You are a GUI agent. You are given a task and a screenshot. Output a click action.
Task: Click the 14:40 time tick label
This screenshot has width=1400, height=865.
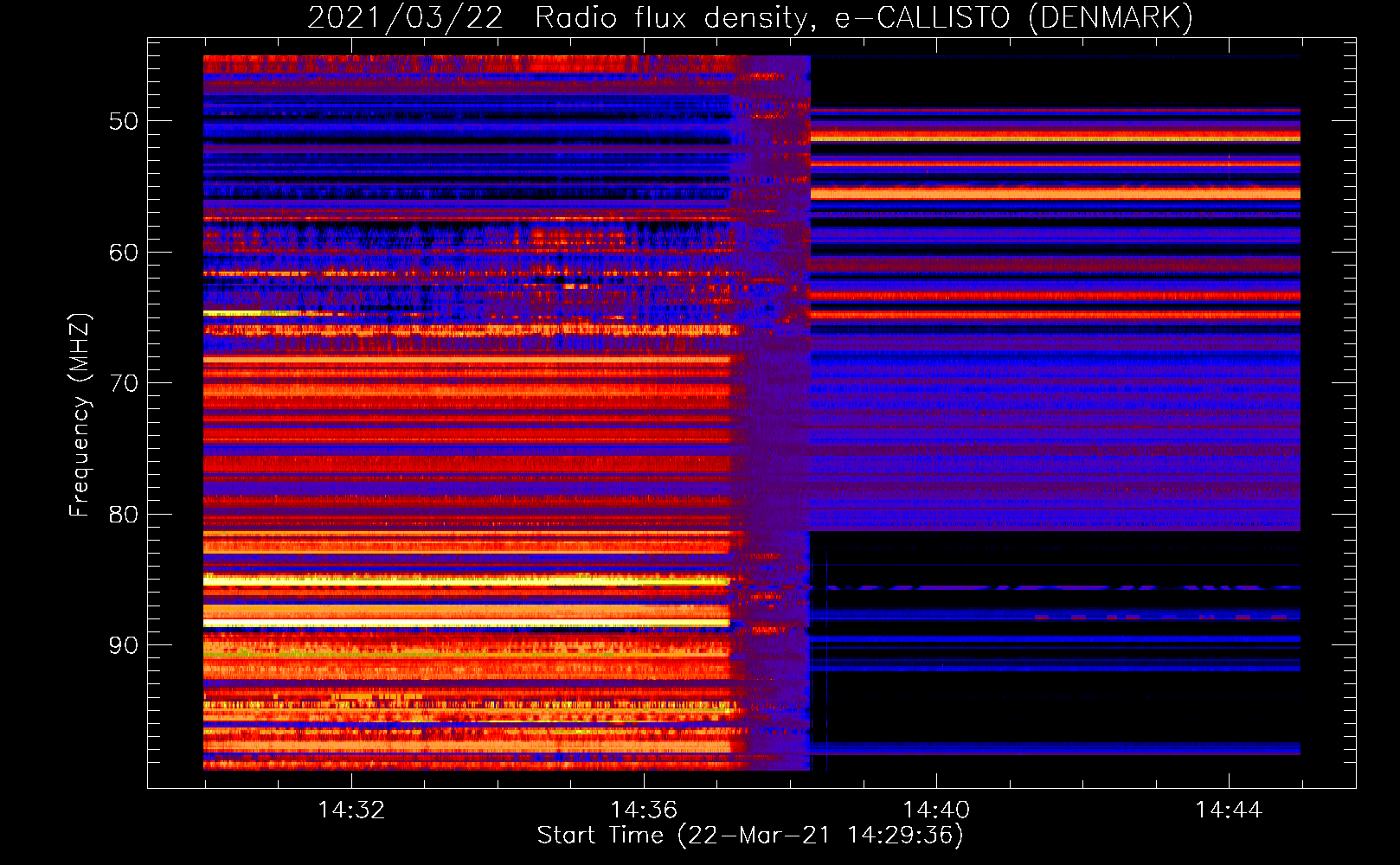coord(936,811)
